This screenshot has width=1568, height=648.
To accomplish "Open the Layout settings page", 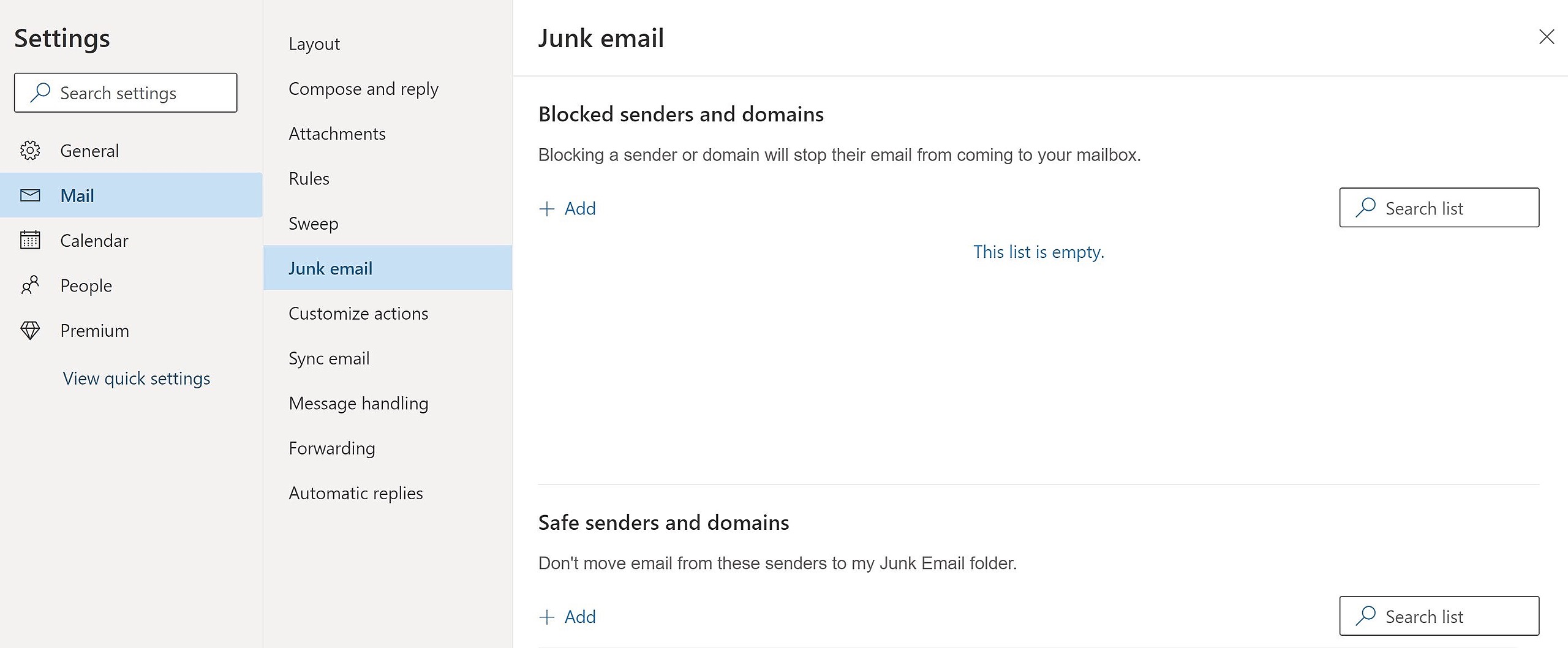I will [x=314, y=44].
